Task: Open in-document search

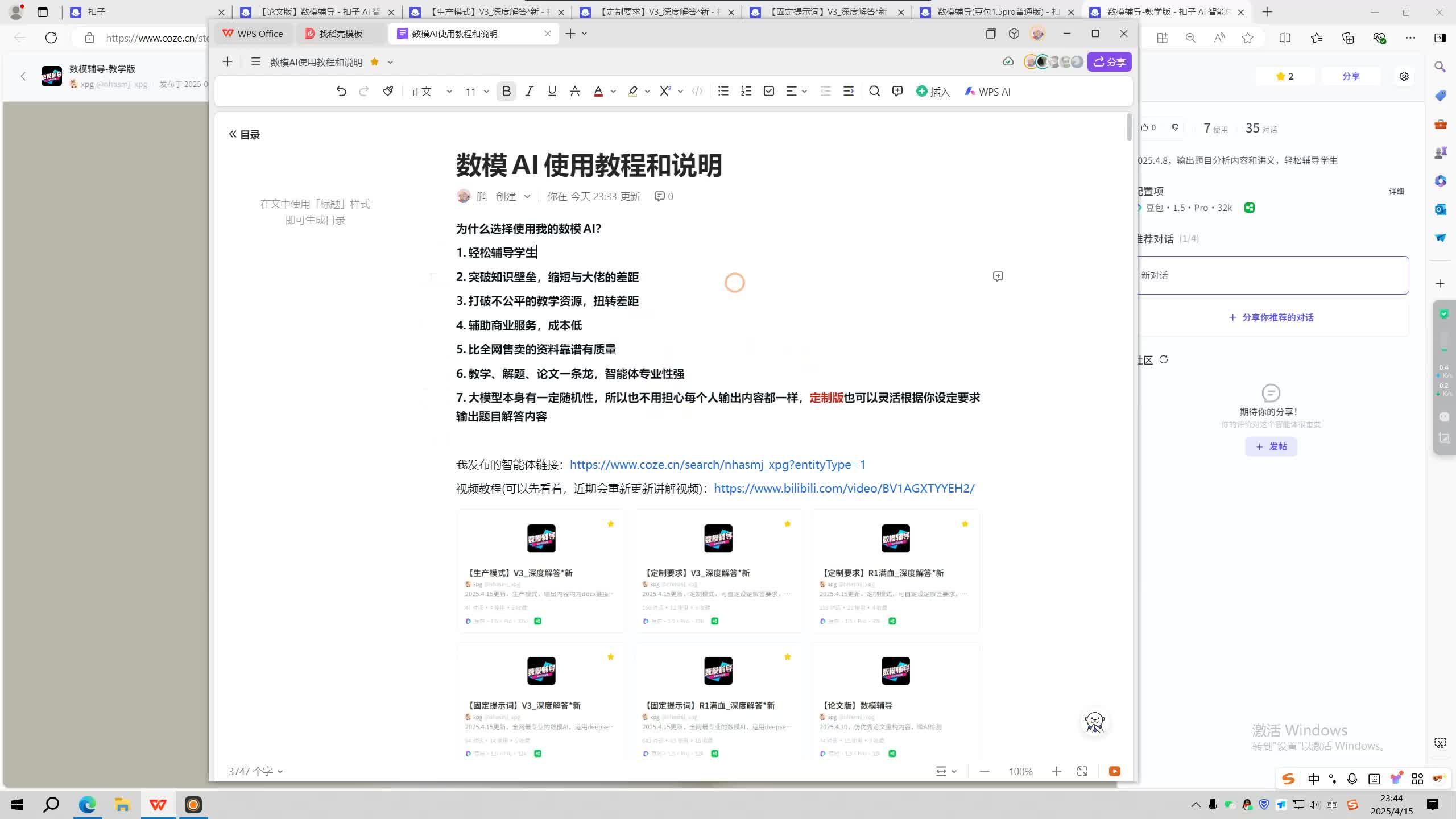Action: pos(875,91)
